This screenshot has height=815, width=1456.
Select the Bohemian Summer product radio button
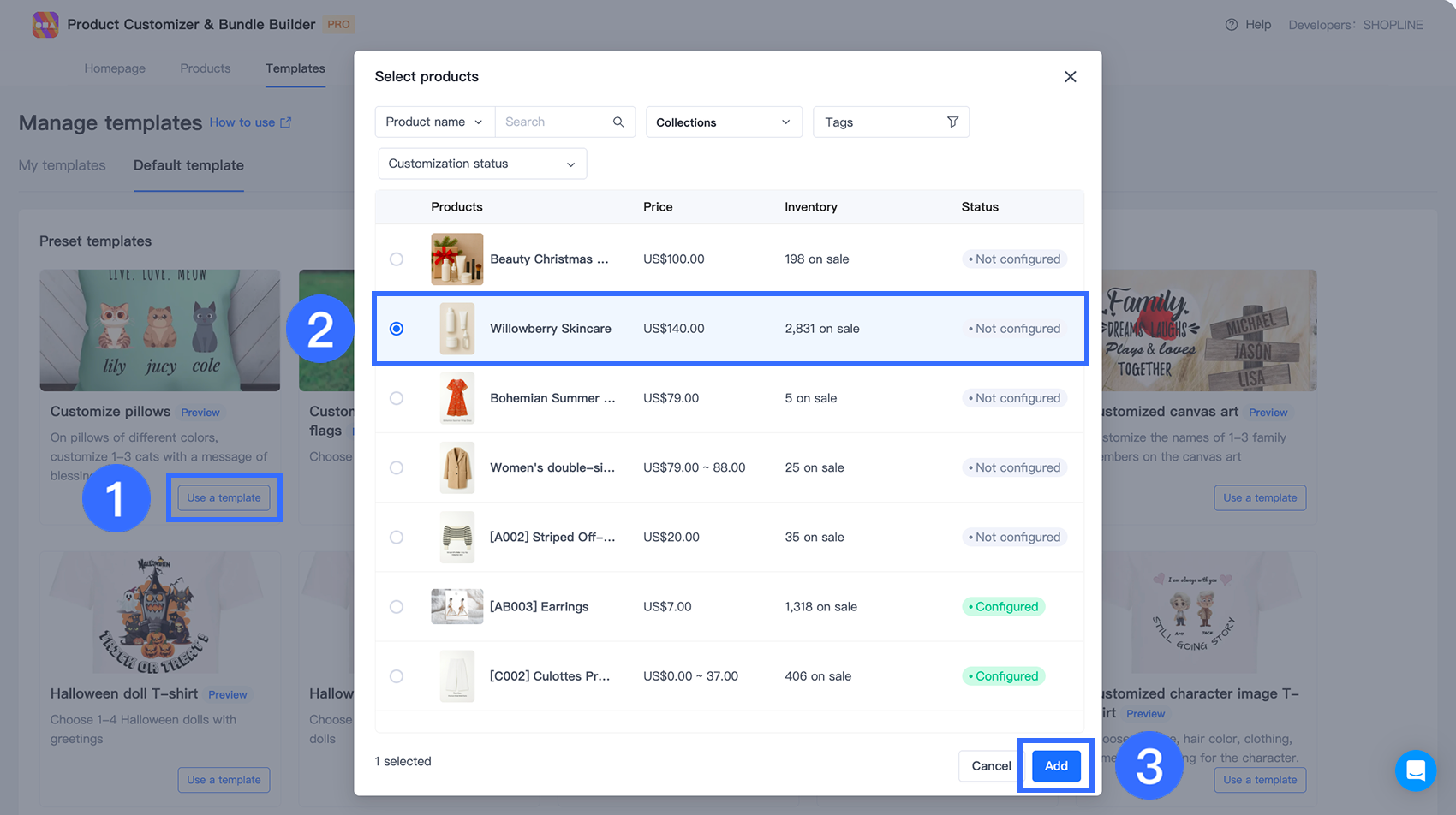[x=397, y=397]
